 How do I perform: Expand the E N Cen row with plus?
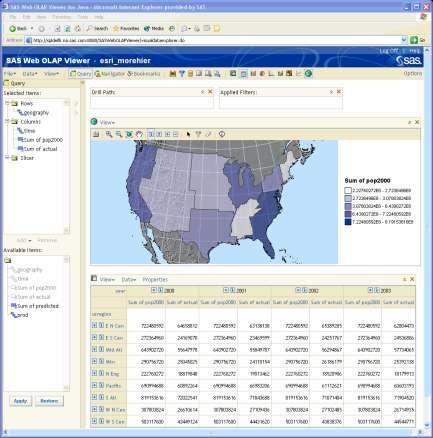(x=94, y=325)
